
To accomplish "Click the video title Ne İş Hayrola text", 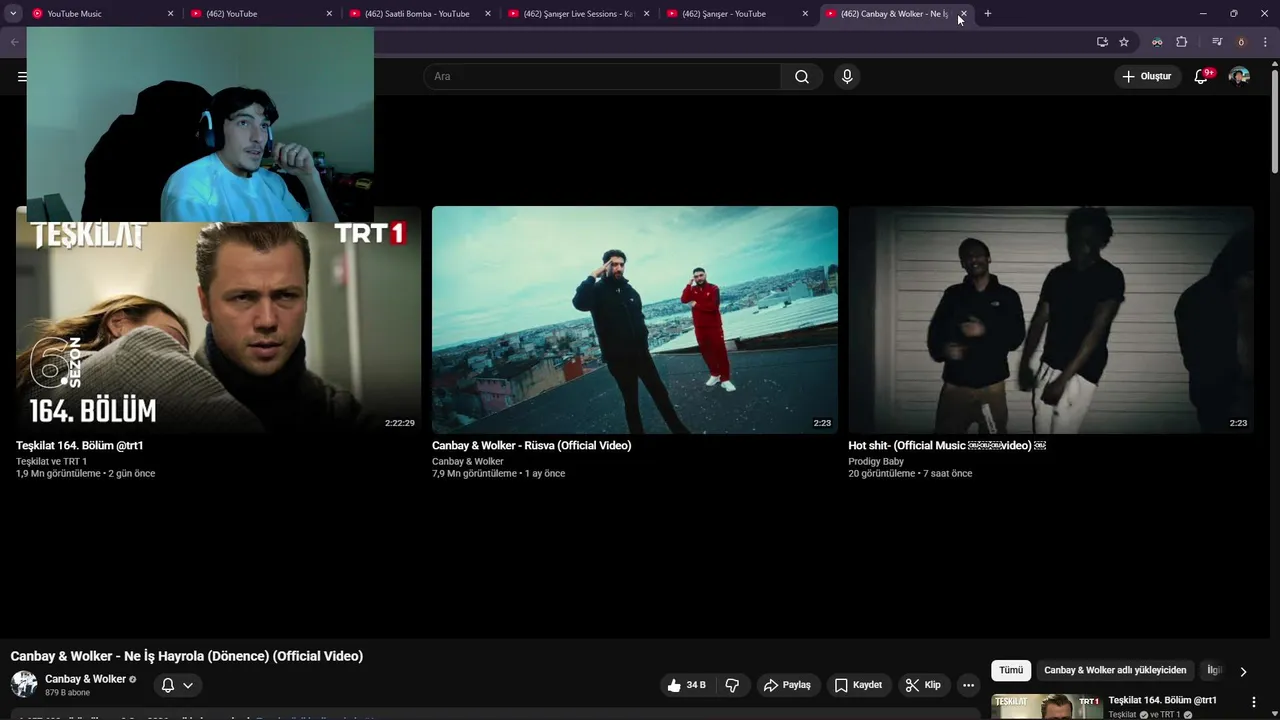I will (x=187, y=656).
